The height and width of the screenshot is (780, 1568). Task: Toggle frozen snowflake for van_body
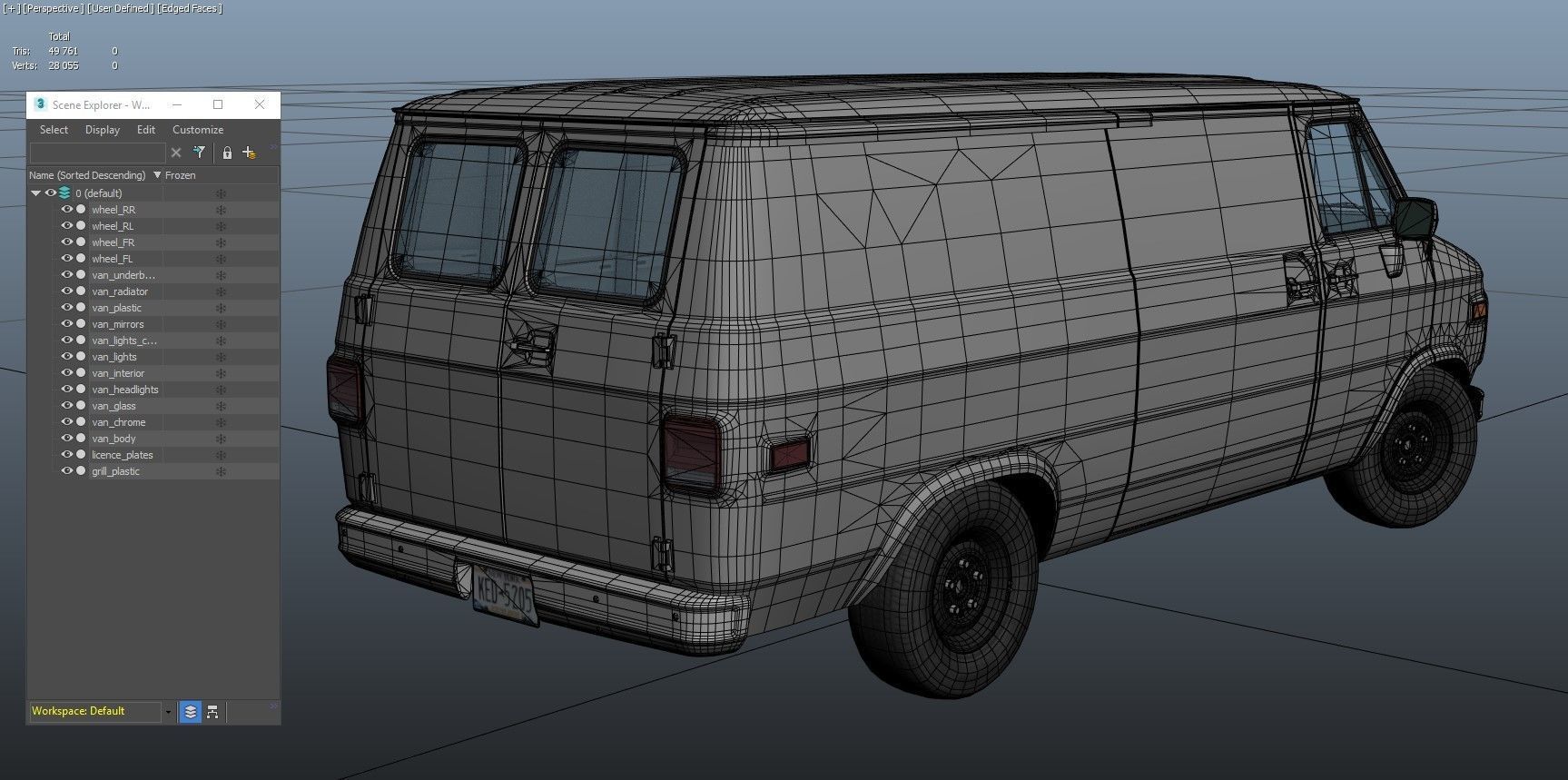click(x=220, y=439)
